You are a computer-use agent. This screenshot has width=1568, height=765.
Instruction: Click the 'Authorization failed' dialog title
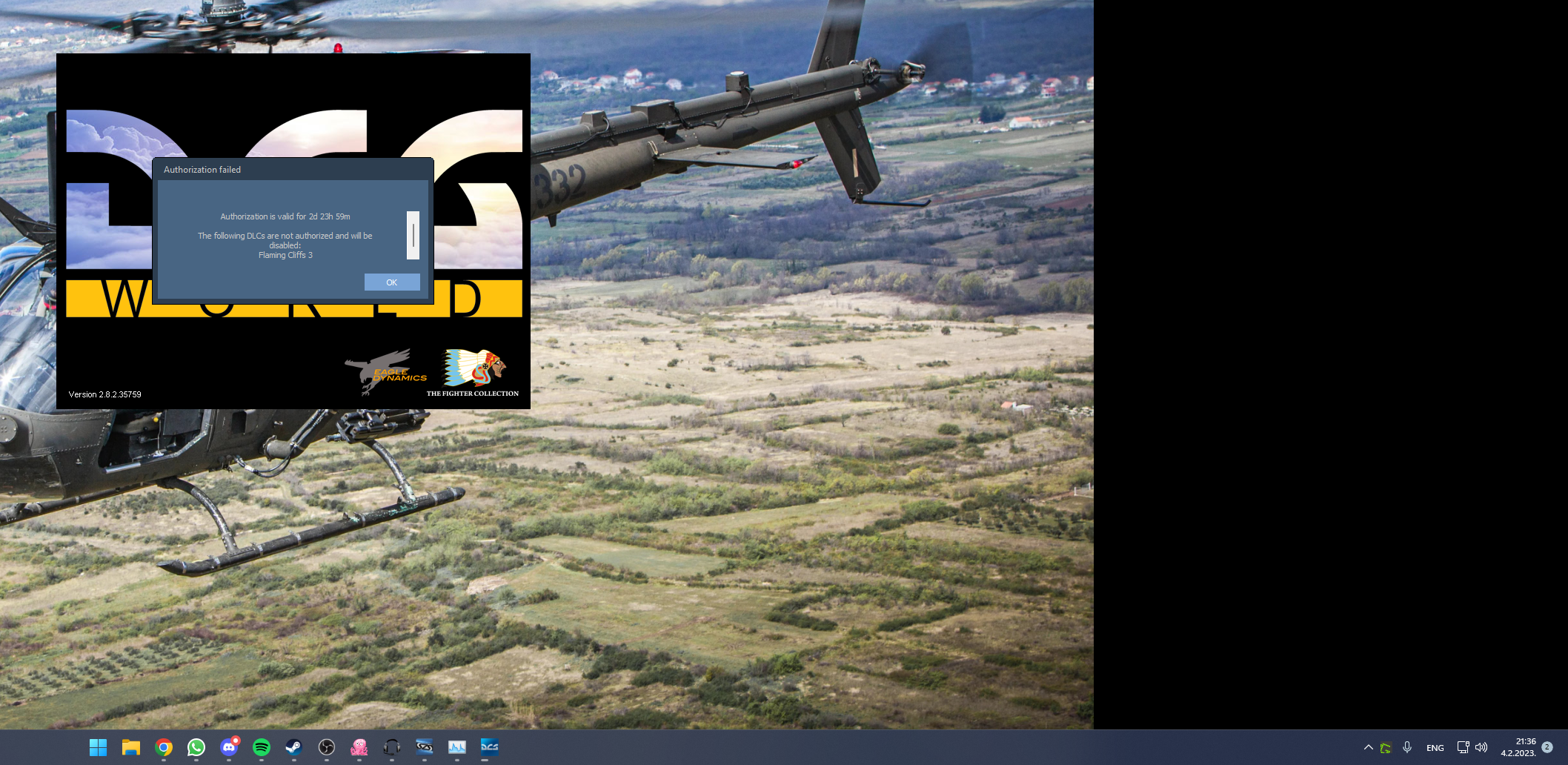202,170
